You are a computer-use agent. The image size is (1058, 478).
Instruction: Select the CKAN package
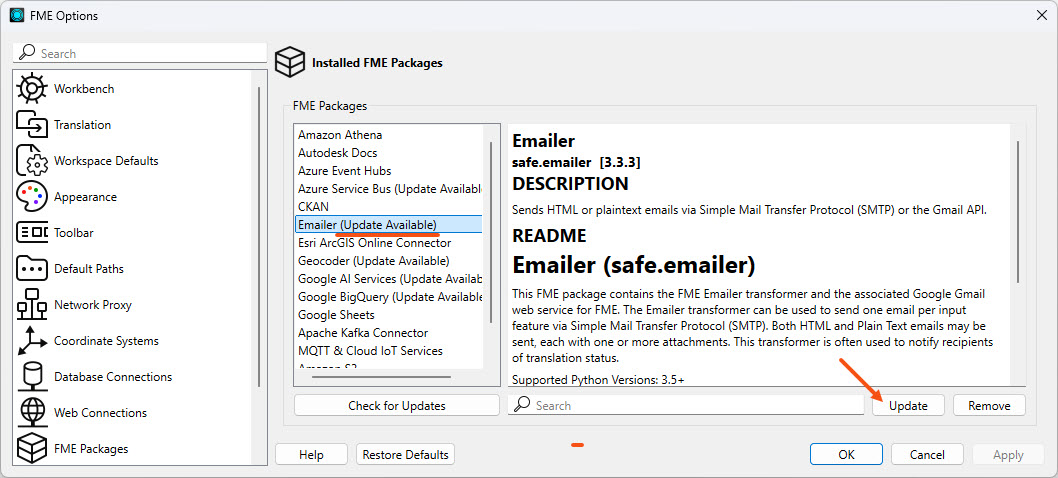pyautogui.click(x=389, y=207)
